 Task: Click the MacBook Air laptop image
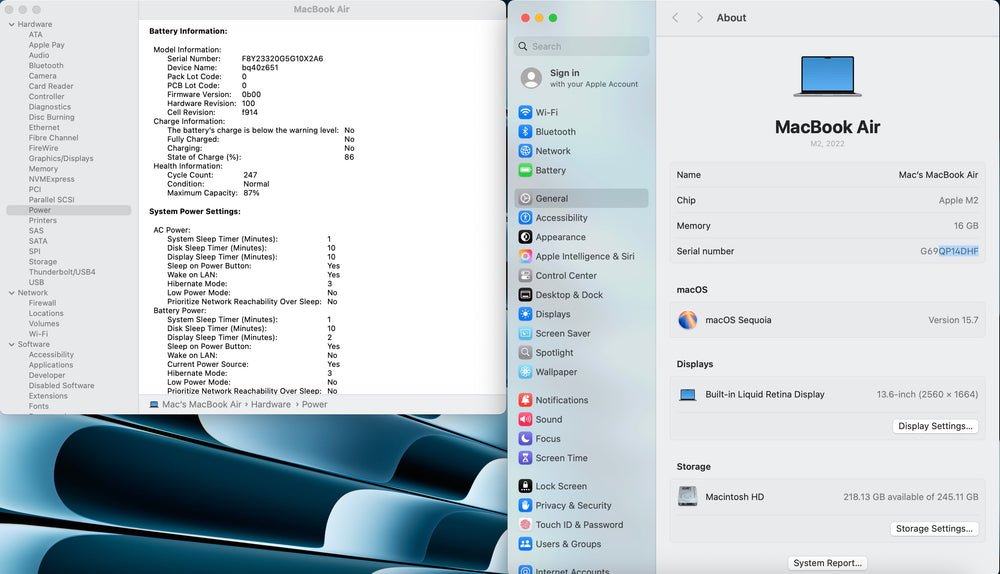pyautogui.click(x=827, y=77)
